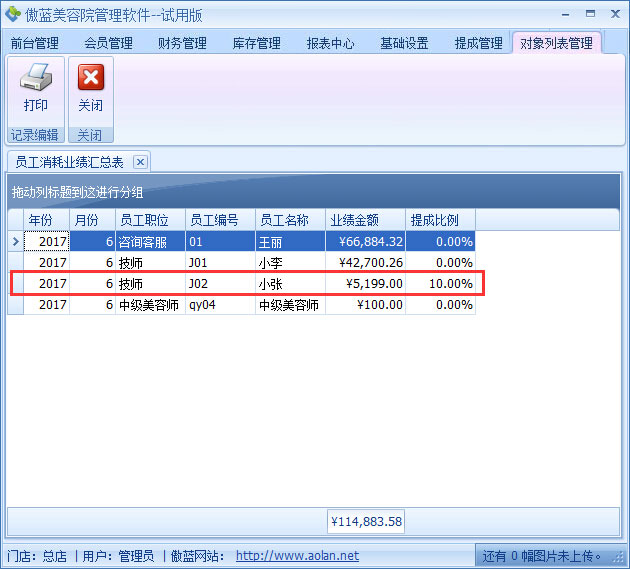This screenshot has height=569, width=630.
Task: Click the red Close (关闭) icon
Action: point(90,79)
